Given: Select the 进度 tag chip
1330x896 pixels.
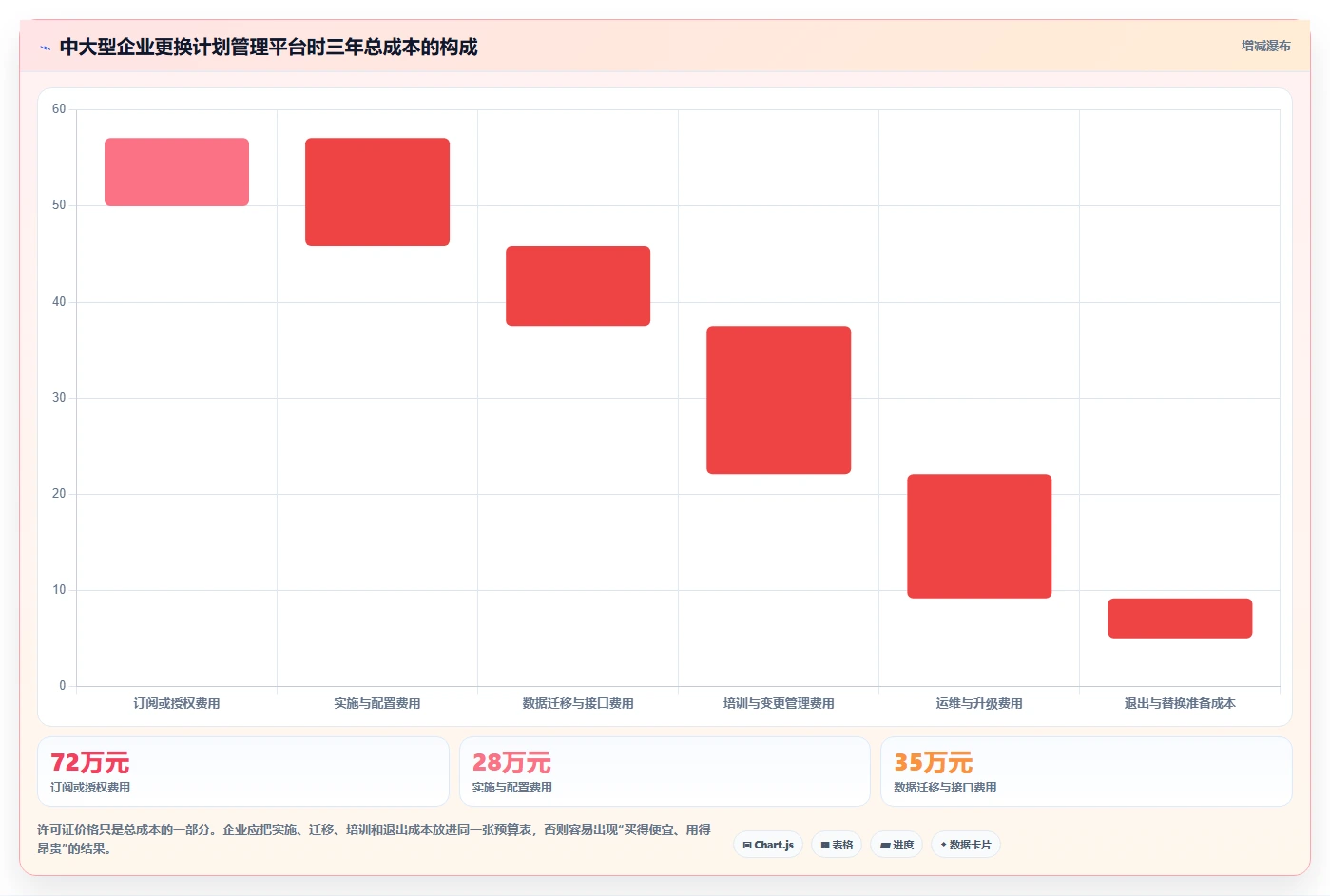Looking at the screenshot, I should (896, 845).
